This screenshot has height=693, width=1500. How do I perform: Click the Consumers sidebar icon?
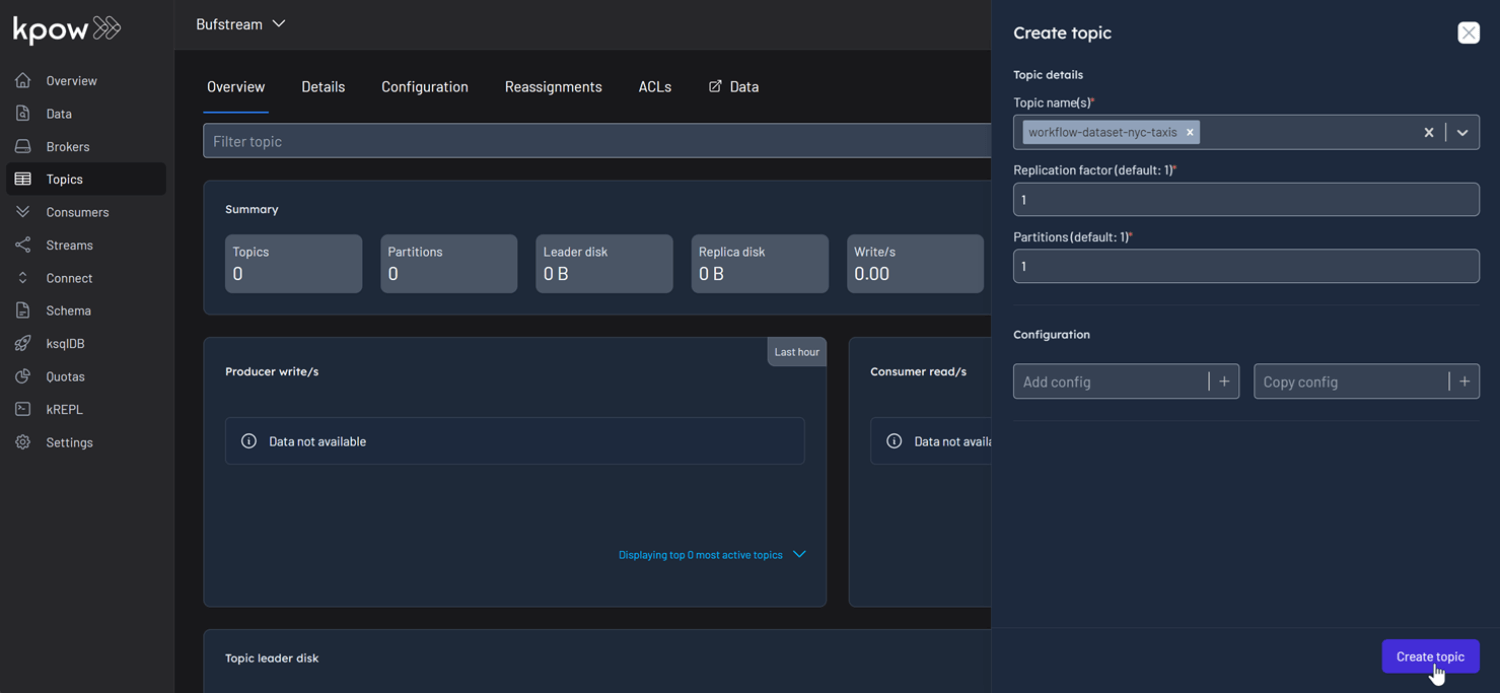click(23, 212)
